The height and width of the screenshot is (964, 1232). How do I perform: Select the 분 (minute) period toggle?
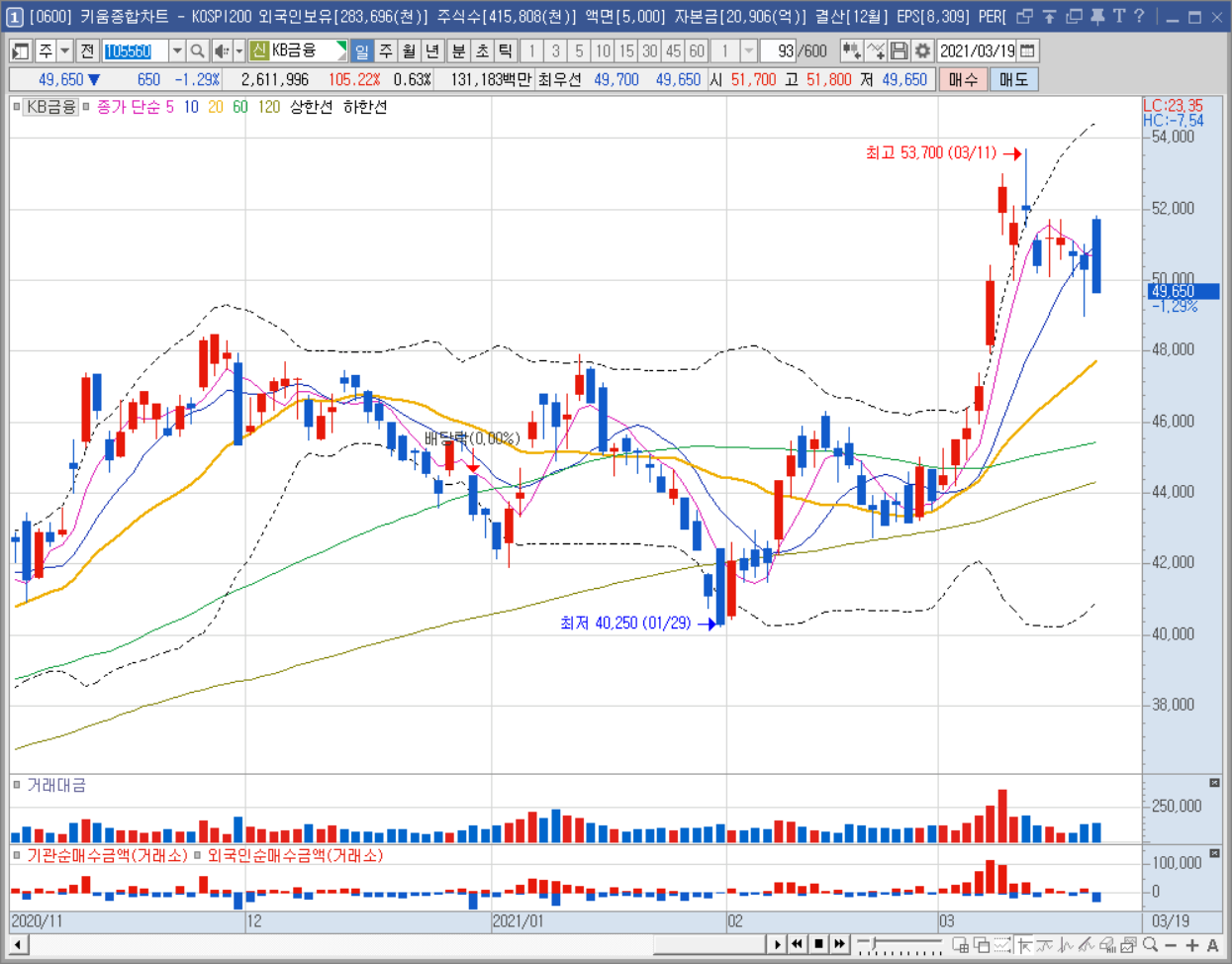[x=458, y=50]
